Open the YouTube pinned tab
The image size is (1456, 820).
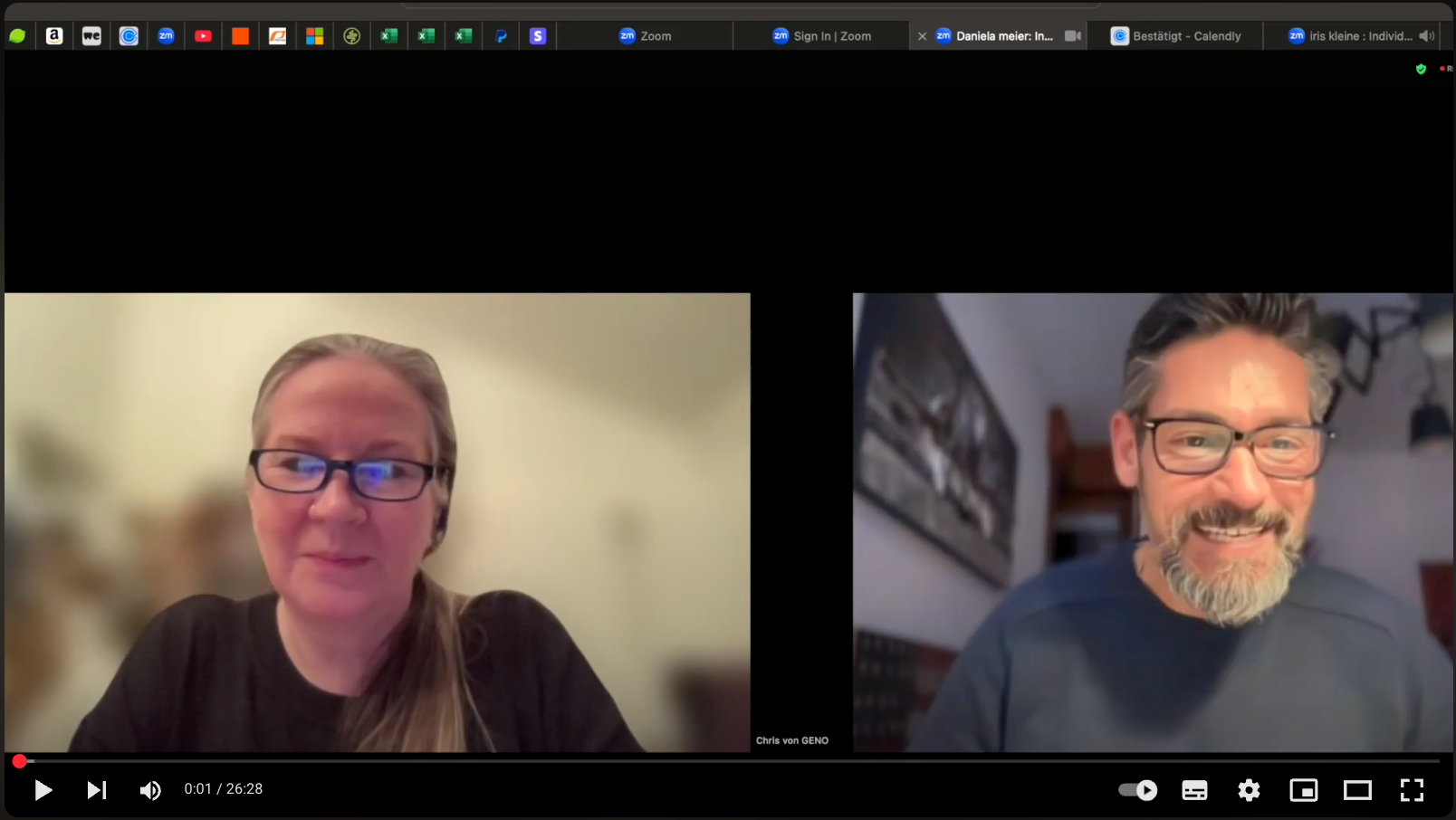(x=203, y=36)
